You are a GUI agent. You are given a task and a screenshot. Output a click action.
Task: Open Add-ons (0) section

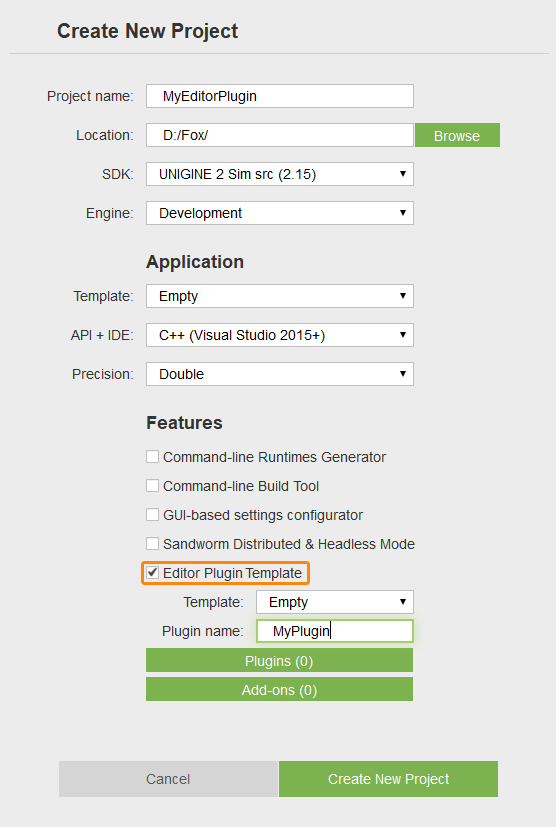[x=280, y=689]
